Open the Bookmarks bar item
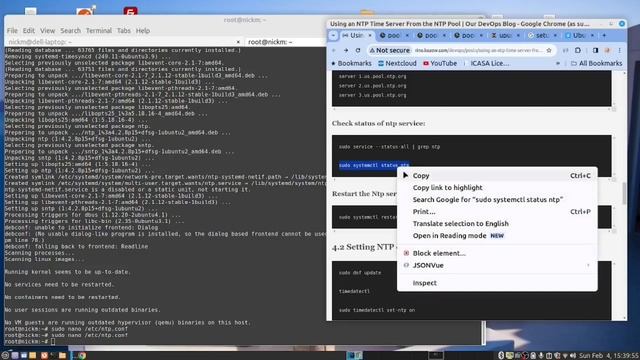The width and height of the screenshot is (640, 360). pyautogui.click(x=351, y=63)
